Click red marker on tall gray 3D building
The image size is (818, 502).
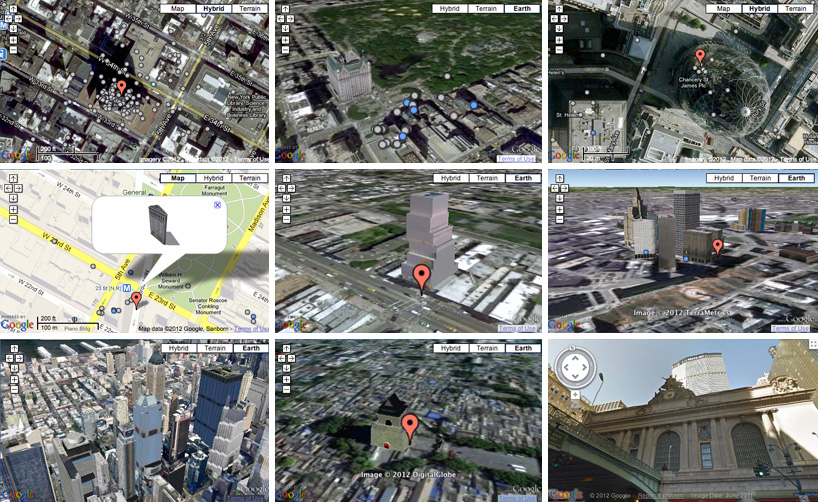click(422, 277)
